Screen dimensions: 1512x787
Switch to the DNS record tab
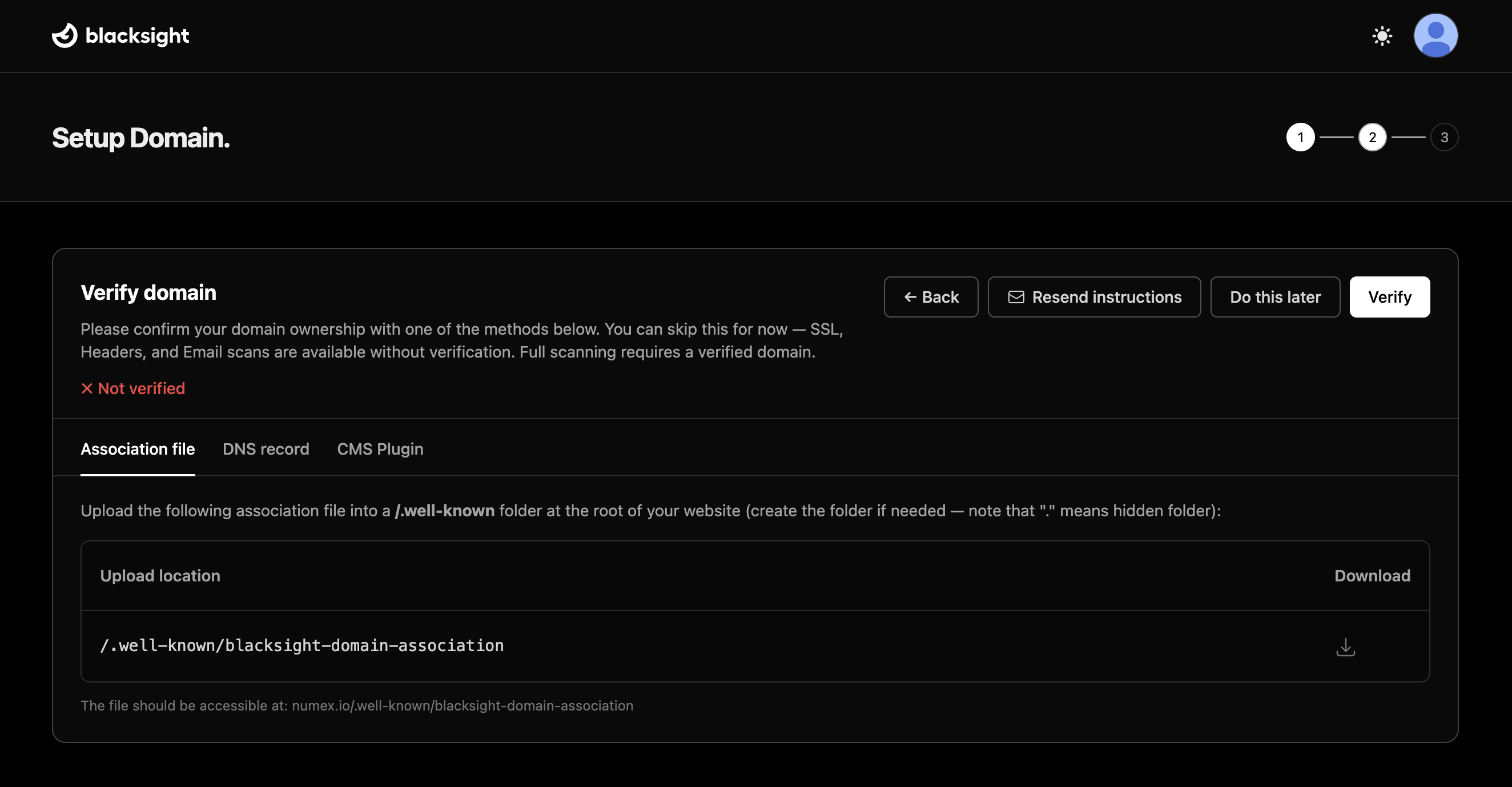click(266, 449)
